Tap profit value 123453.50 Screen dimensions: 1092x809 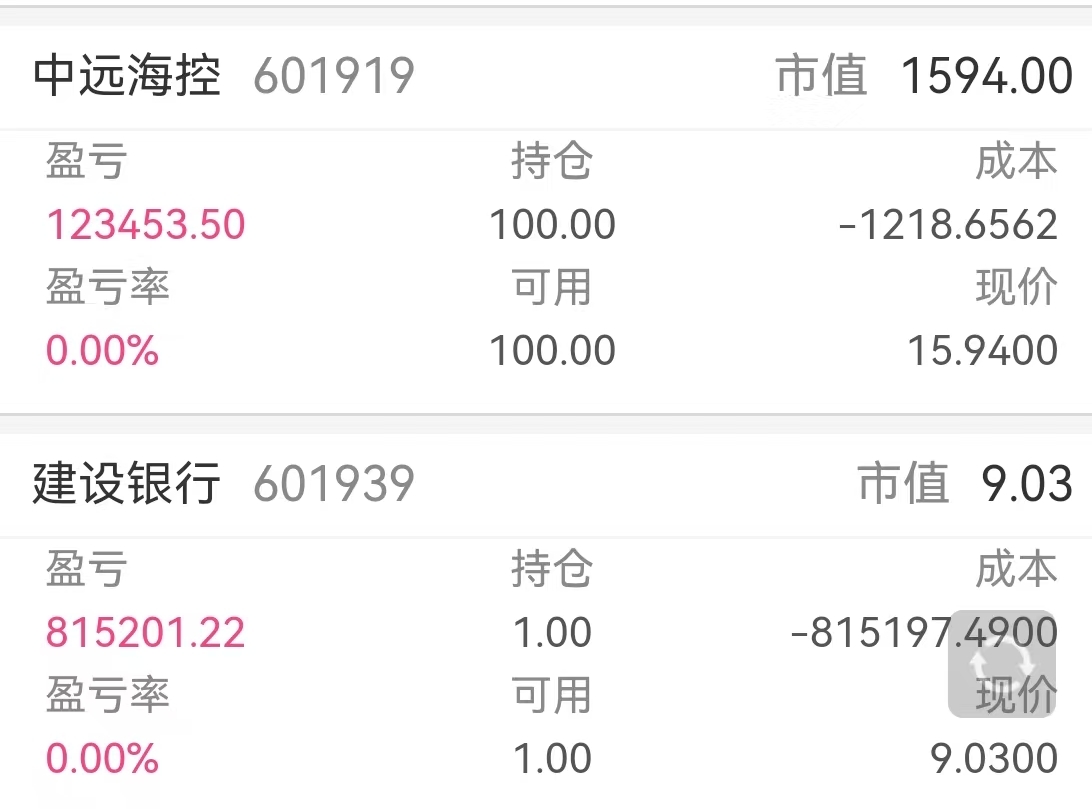146,225
